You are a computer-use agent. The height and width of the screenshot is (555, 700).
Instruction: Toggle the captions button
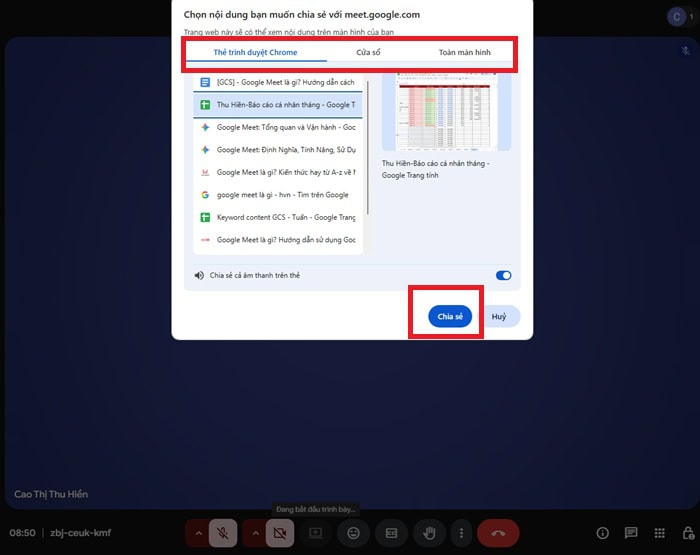392,534
